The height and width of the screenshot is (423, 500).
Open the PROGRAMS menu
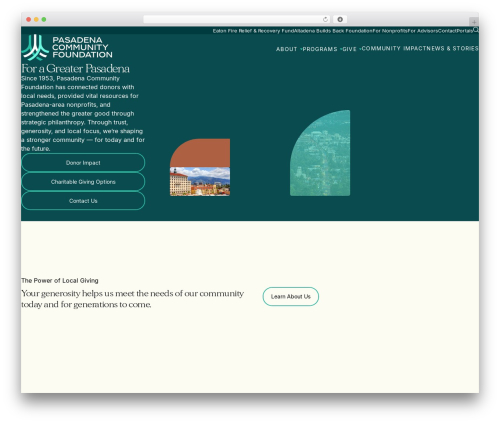pyautogui.click(x=320, y=49)
